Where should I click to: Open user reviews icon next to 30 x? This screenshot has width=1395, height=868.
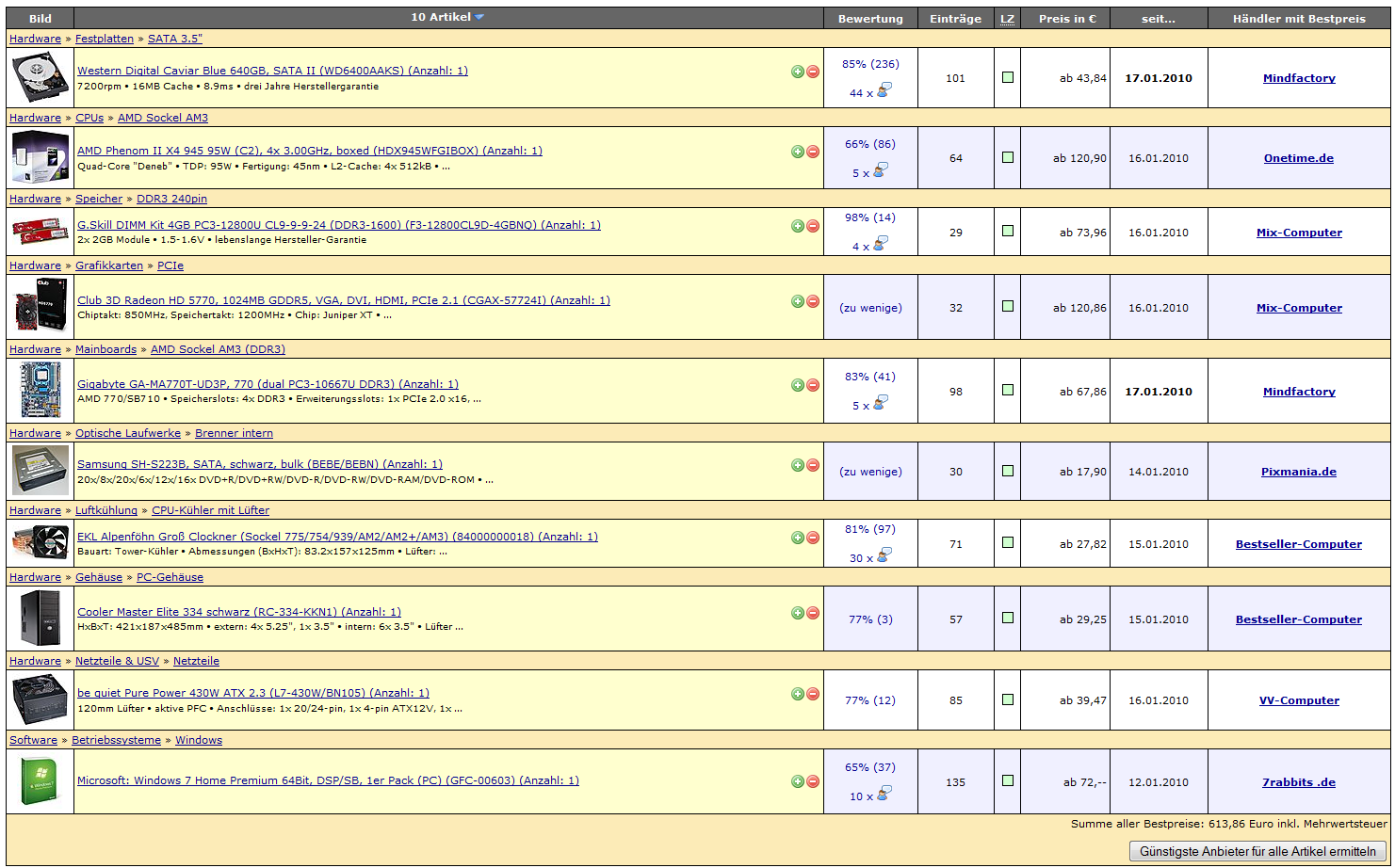pyautogui.click(x=884, y=555)
